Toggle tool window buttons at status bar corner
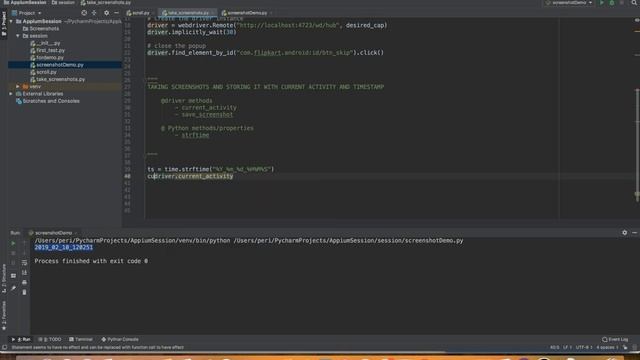Viewport: 640px width, 360px height. pyautogui.click(x=4, y=348)
